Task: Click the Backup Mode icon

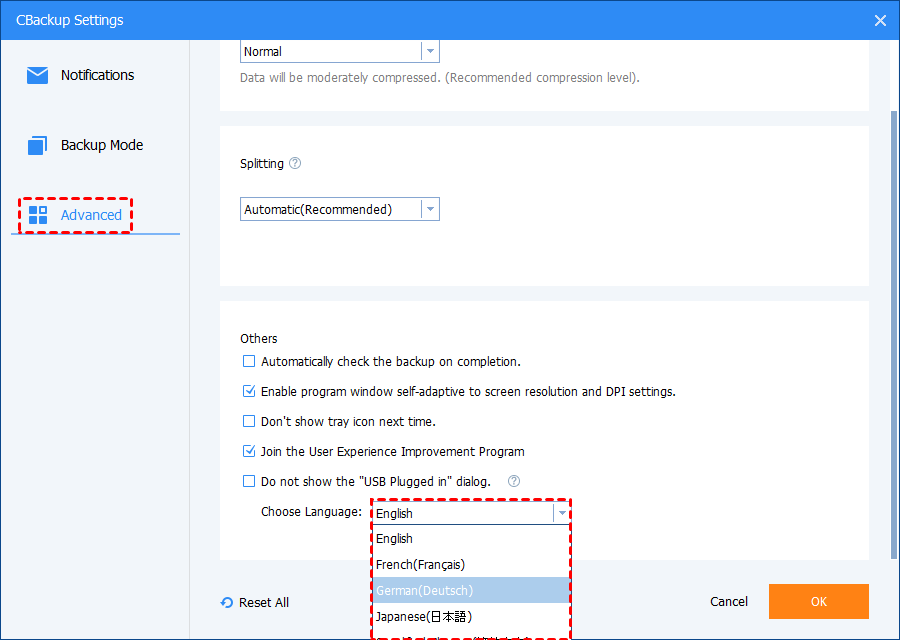Action: [x=38, y=145]
